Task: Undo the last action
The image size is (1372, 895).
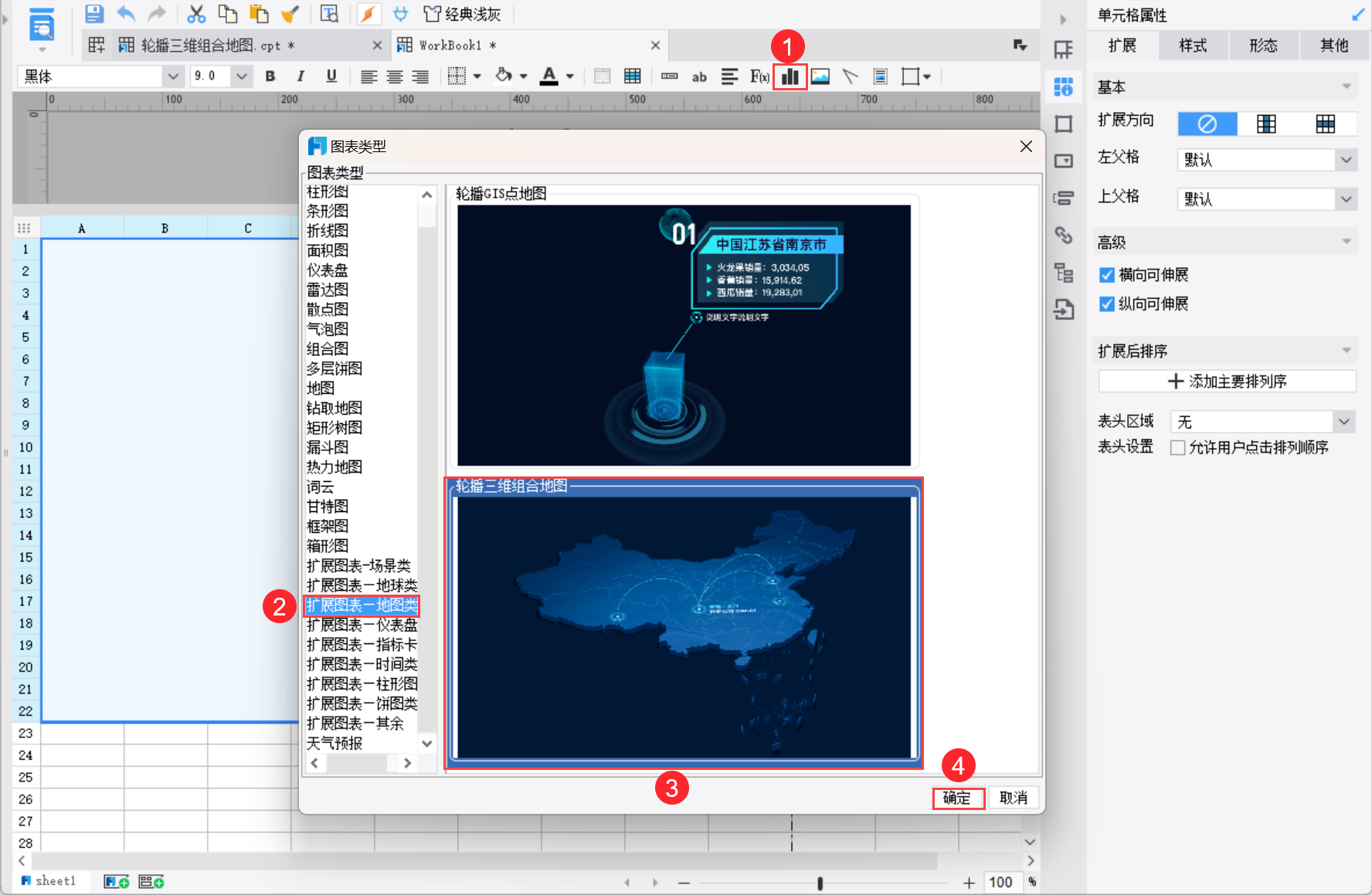Action: [x=126, y=14]
